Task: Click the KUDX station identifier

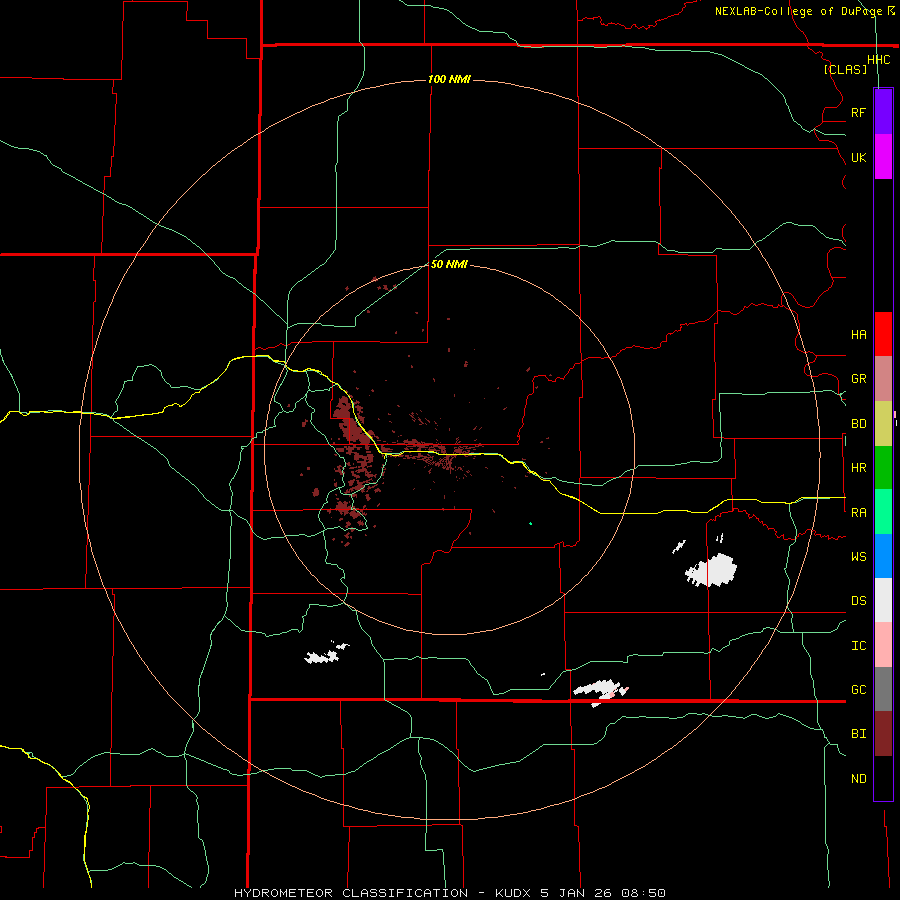Action: (514, 893)
